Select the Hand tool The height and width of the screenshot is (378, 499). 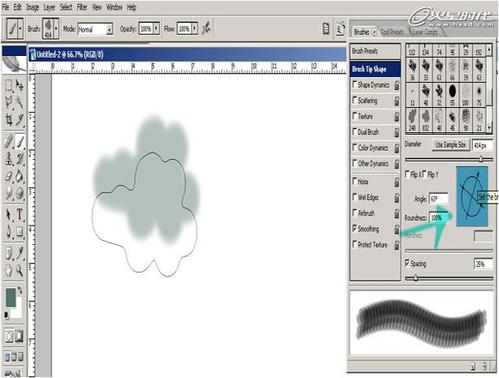coord(9,270)
